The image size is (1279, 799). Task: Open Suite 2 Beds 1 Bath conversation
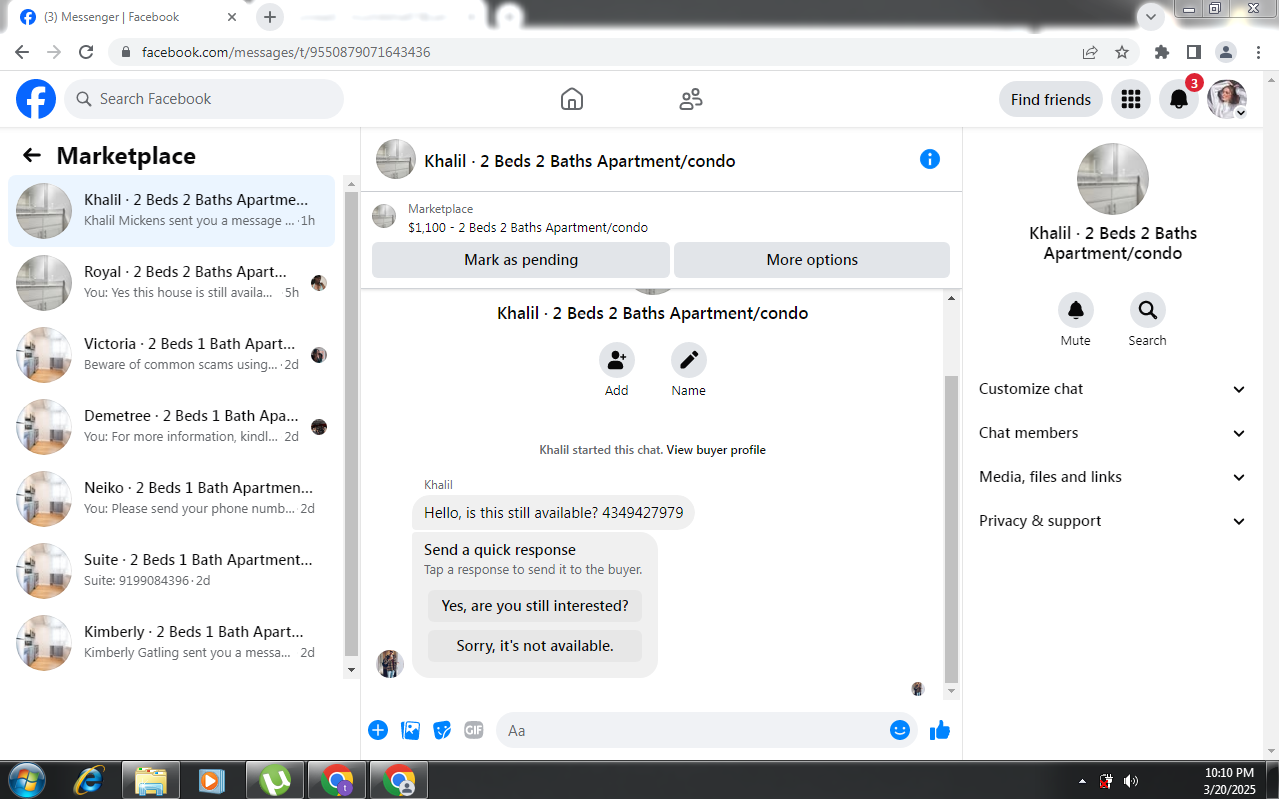click(x=172, y=571)
